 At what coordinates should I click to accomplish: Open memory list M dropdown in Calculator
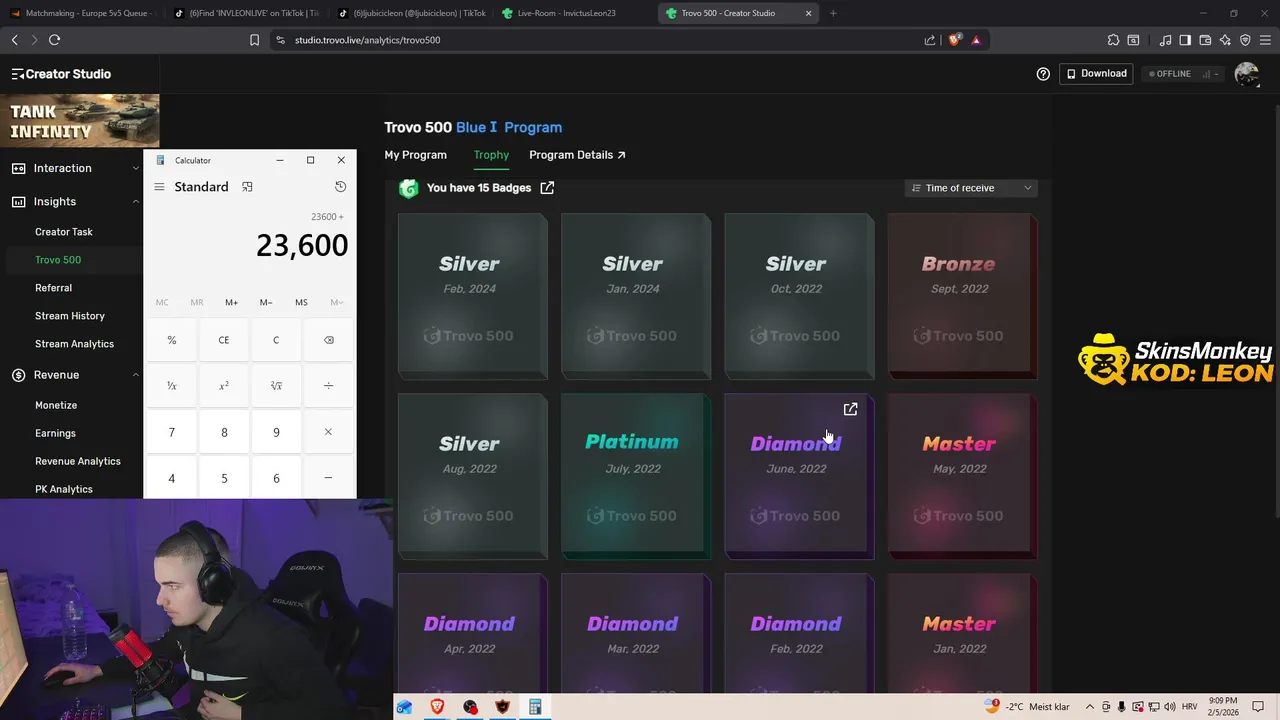coord(336,302)
